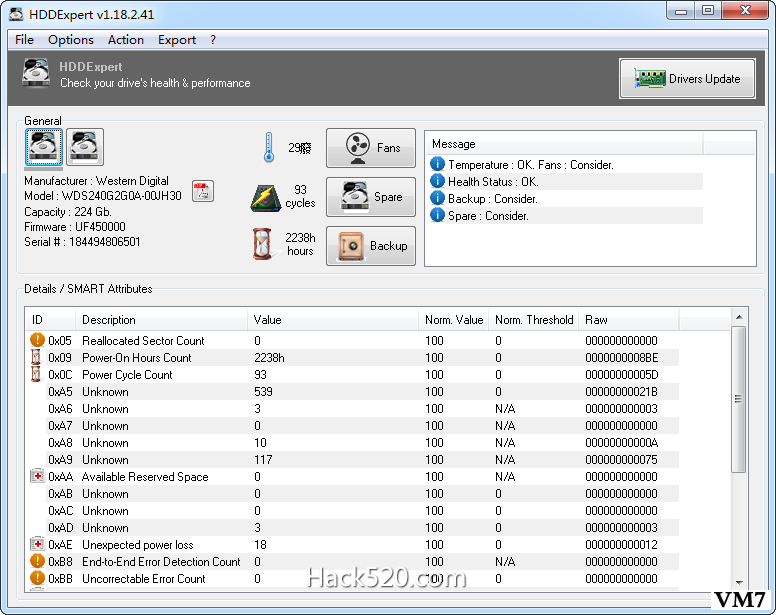The width and height of the screenshot is (776, 615).
Task: Click the Serial # 184494806501 text
Action: tap(82, 241)
